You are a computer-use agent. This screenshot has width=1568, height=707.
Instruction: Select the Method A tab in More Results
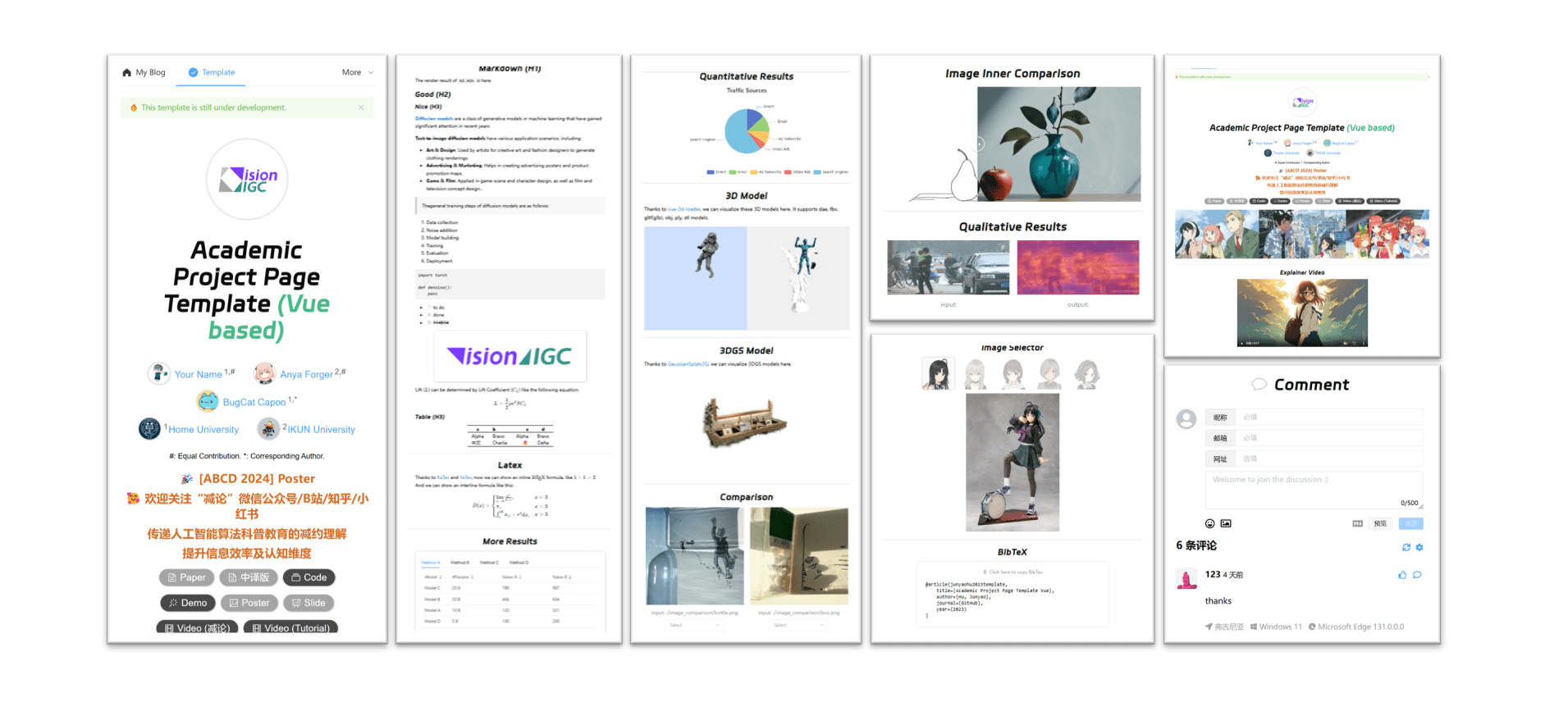[x=431, y=563]
